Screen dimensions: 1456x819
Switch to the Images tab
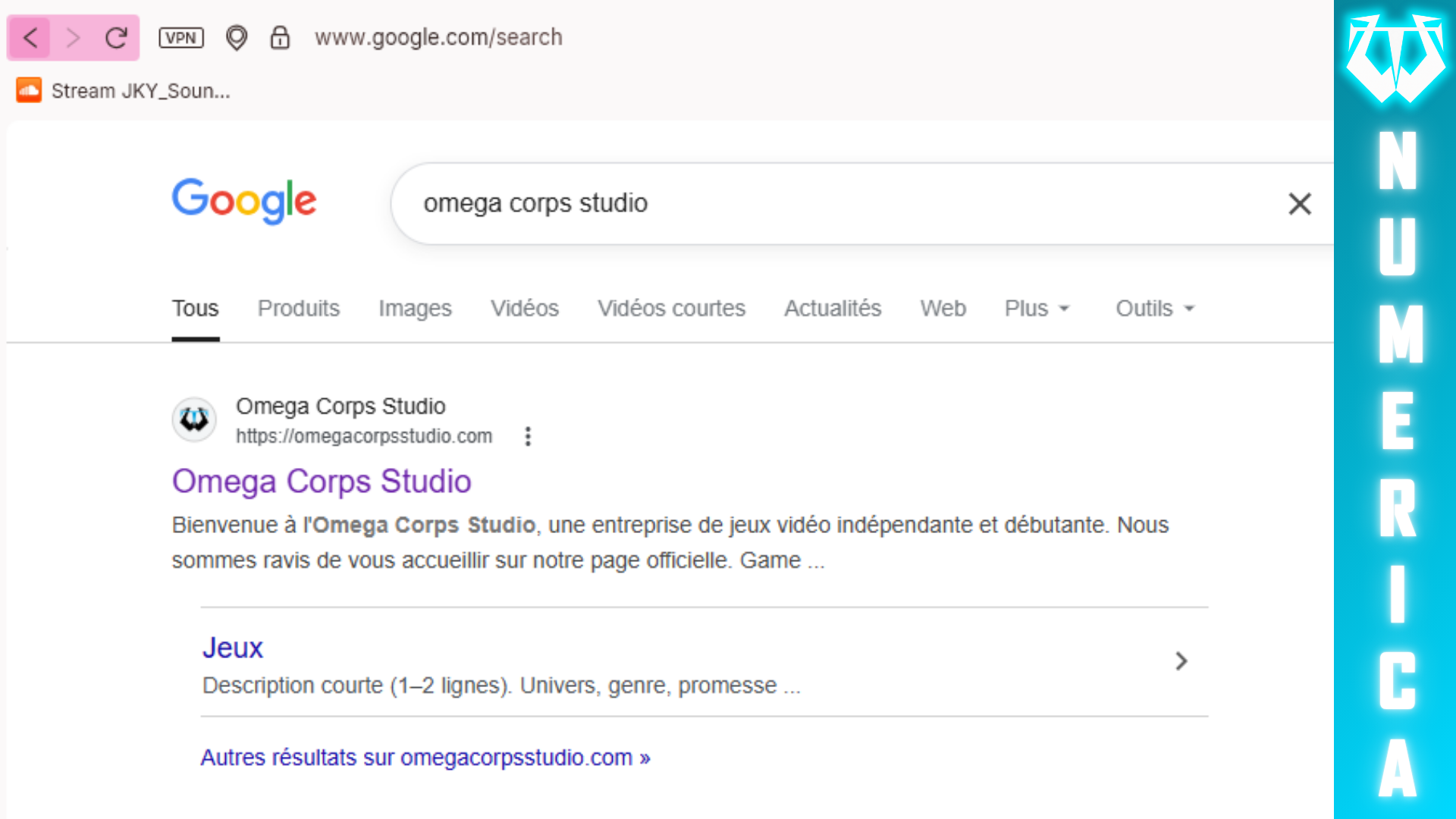[x=415, y=309]
